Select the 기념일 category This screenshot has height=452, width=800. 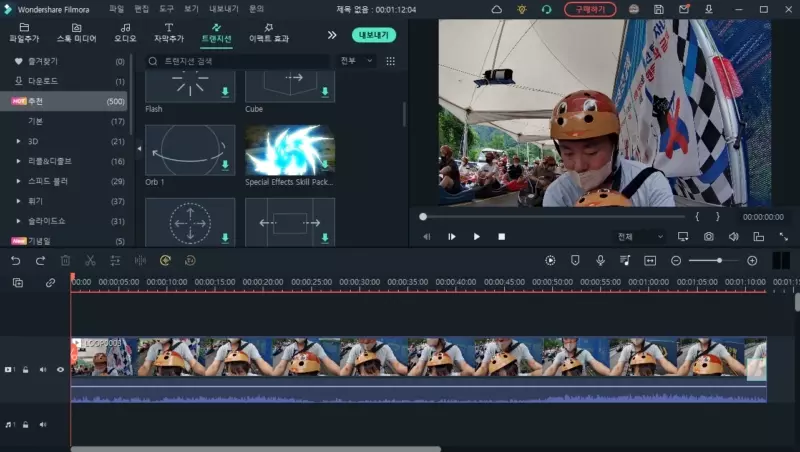pyautogui.click(x=65, y=241)
